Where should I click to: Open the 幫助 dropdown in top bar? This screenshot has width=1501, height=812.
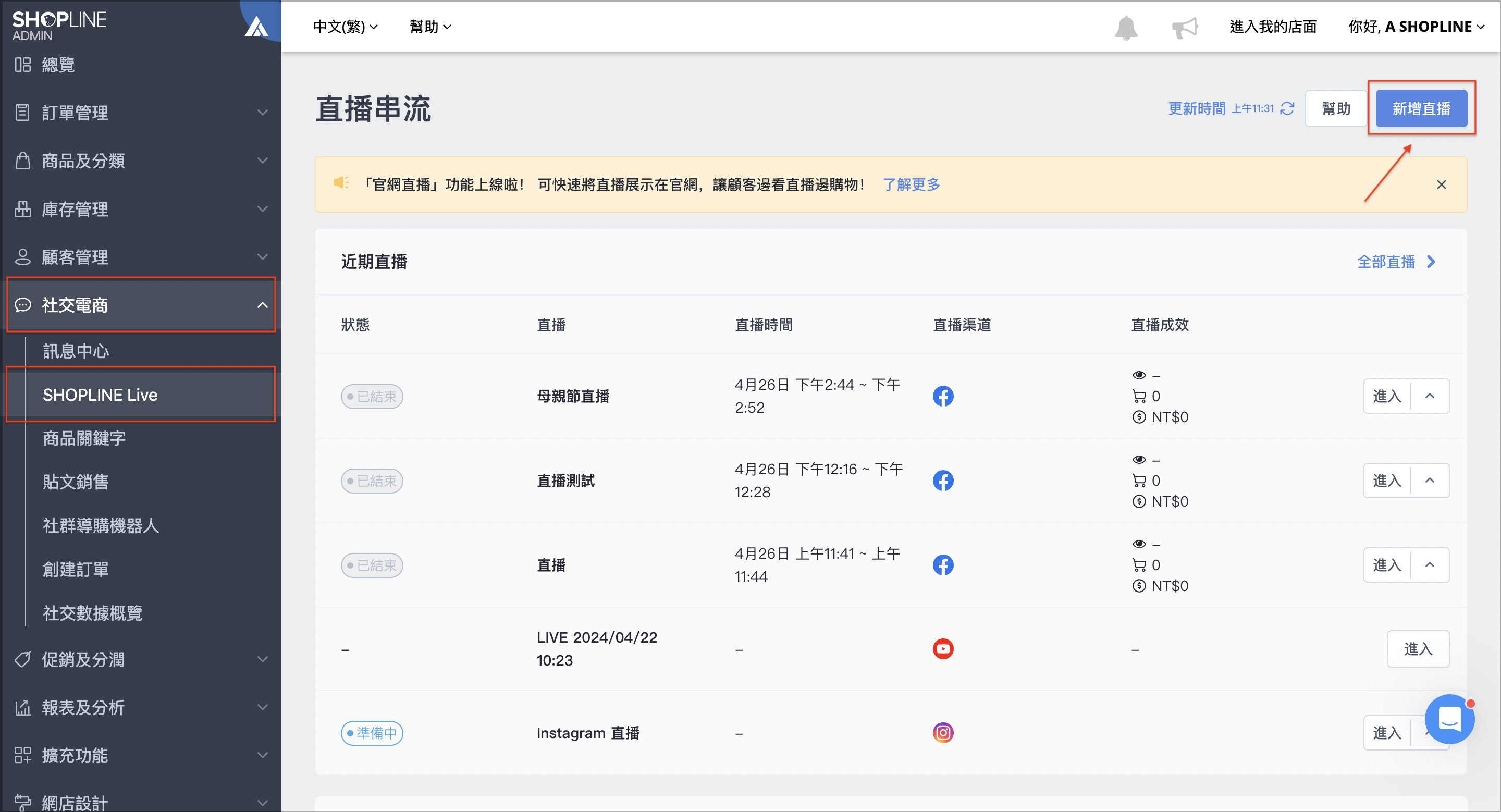(x=430, y=27)
